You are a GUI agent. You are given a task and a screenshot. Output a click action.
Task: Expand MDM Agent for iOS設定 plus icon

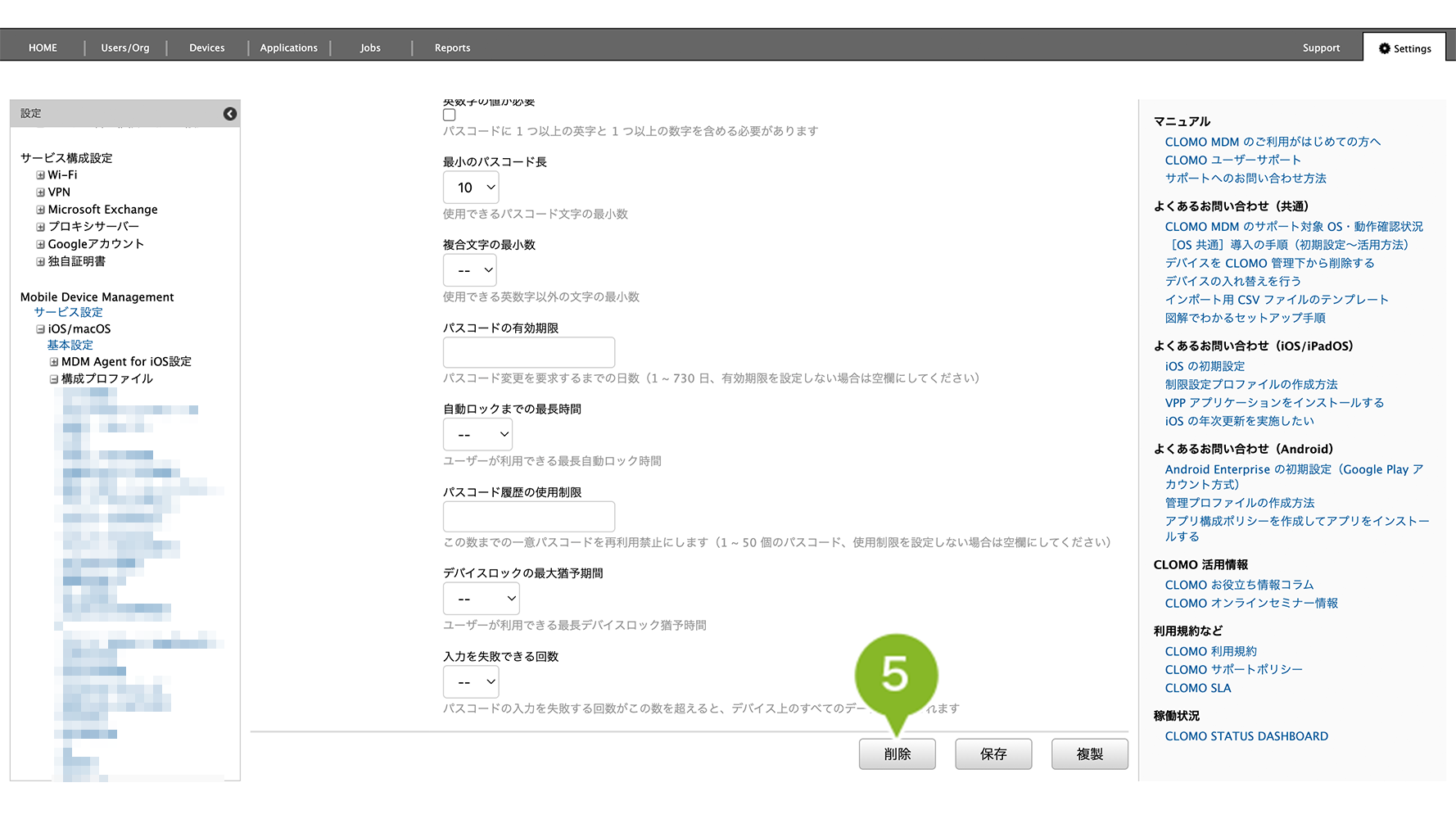54,362
